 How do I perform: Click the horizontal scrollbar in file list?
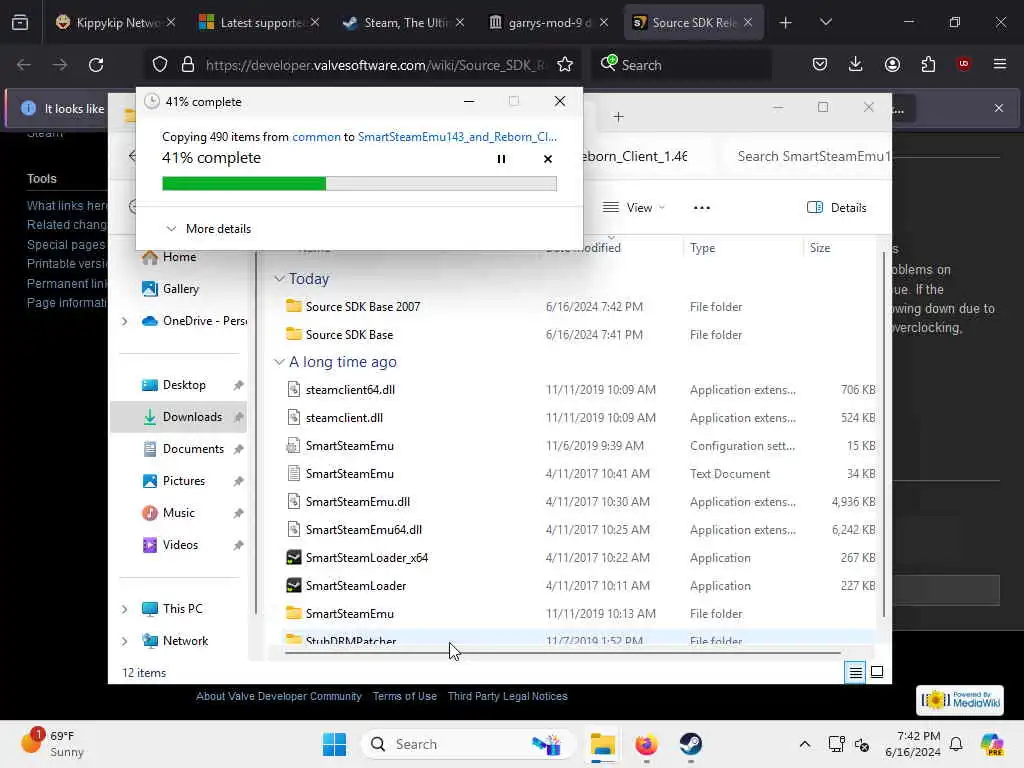coord(562,652)
